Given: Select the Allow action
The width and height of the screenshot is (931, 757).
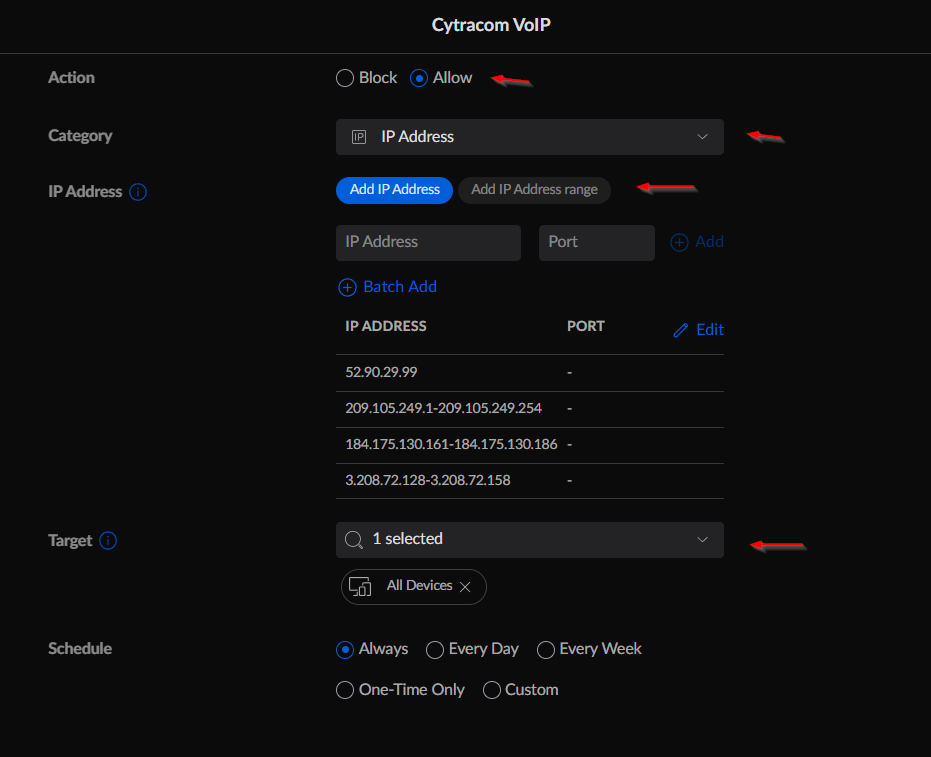Looking at the screenshot, I should (x=419, y=77).
